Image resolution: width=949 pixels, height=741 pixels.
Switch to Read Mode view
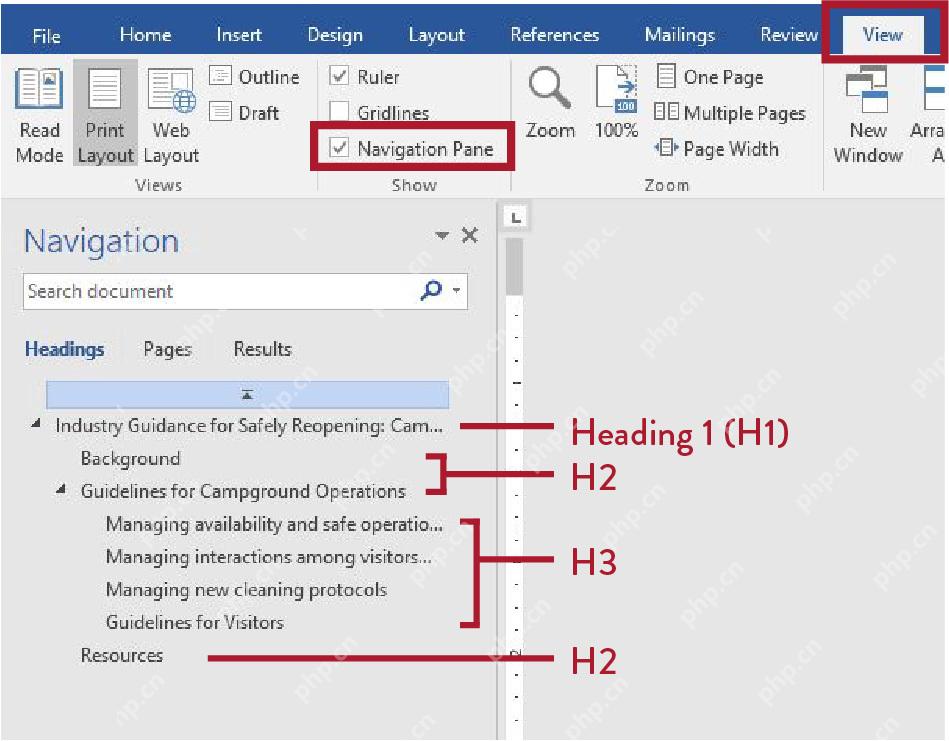coord(39,115)
